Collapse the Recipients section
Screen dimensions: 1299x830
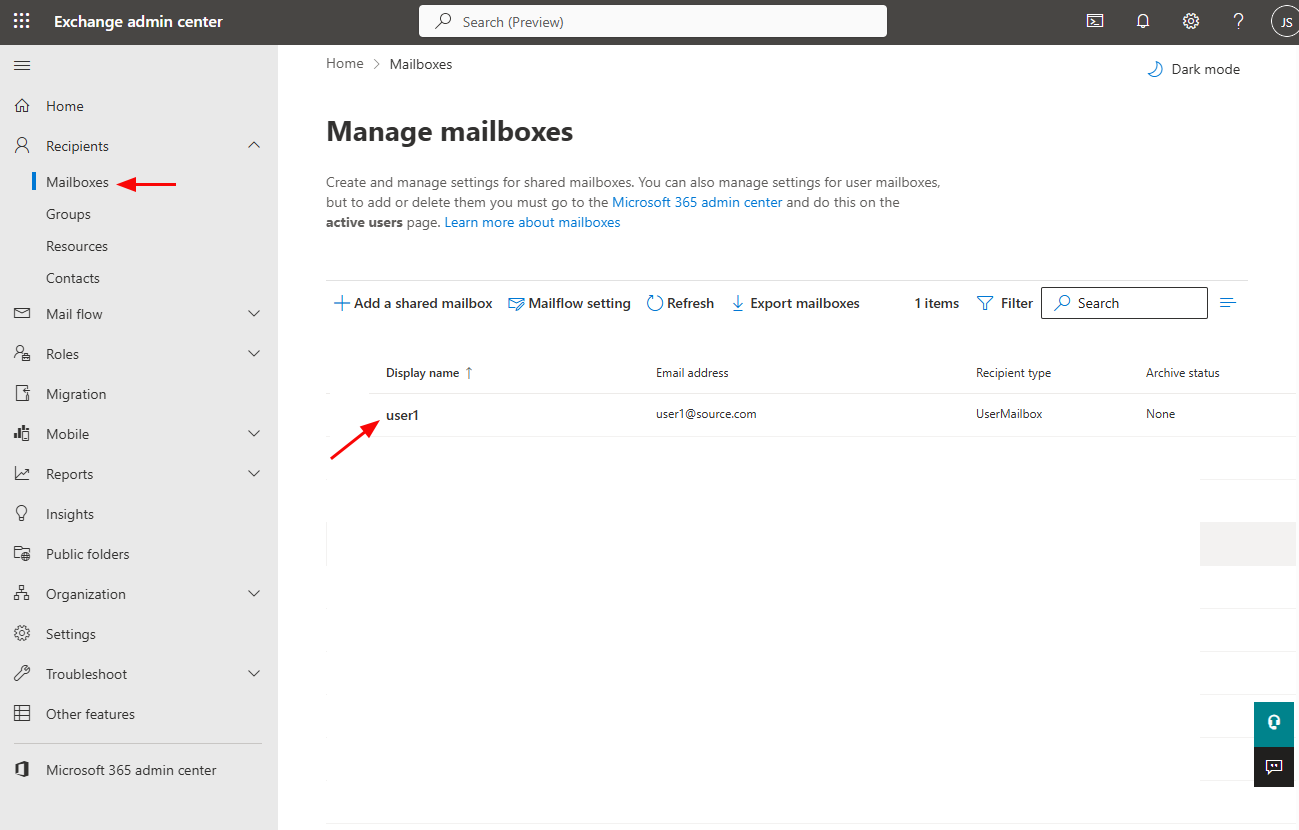tap(254, 146)
